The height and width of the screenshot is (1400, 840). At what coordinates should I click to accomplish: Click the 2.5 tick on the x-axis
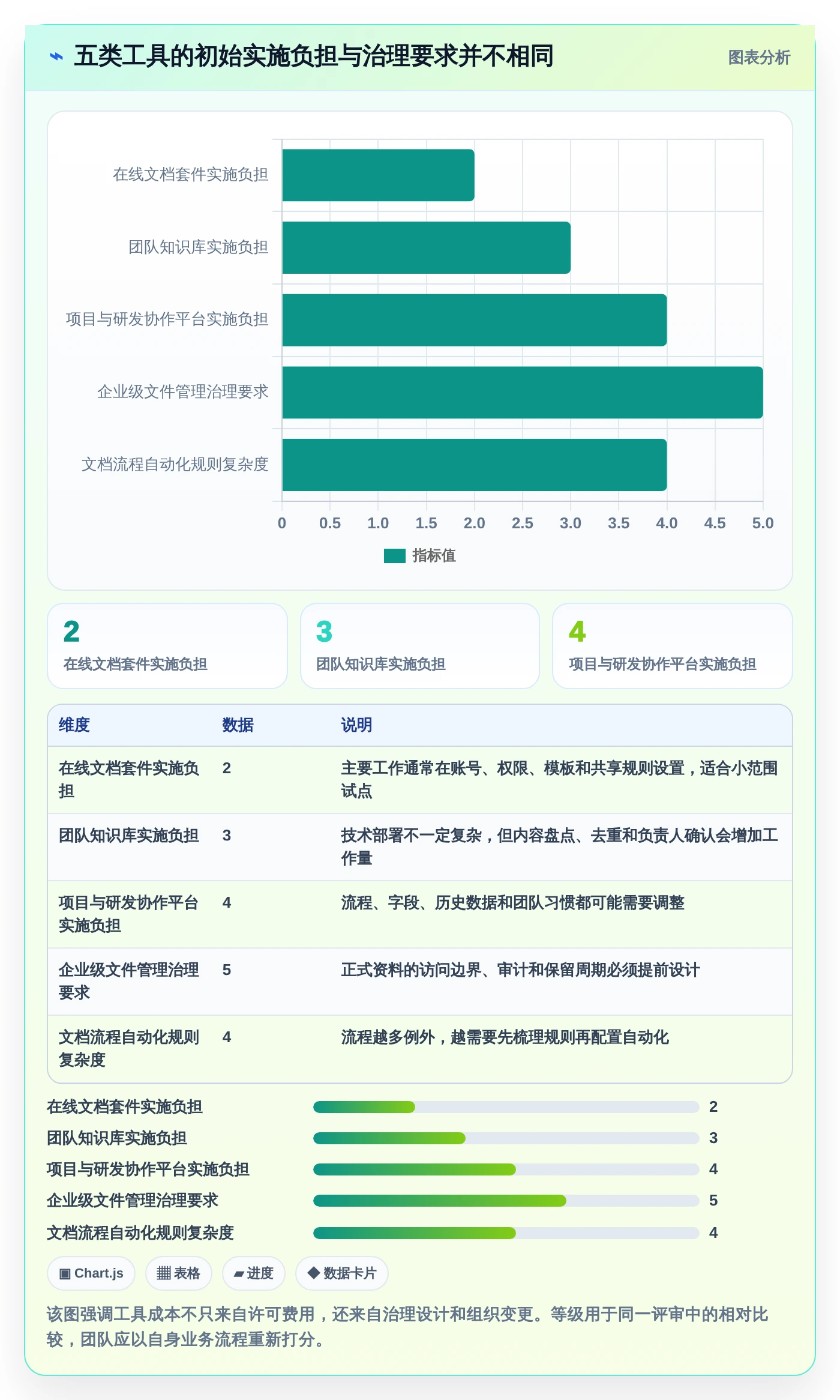(523, 523)
